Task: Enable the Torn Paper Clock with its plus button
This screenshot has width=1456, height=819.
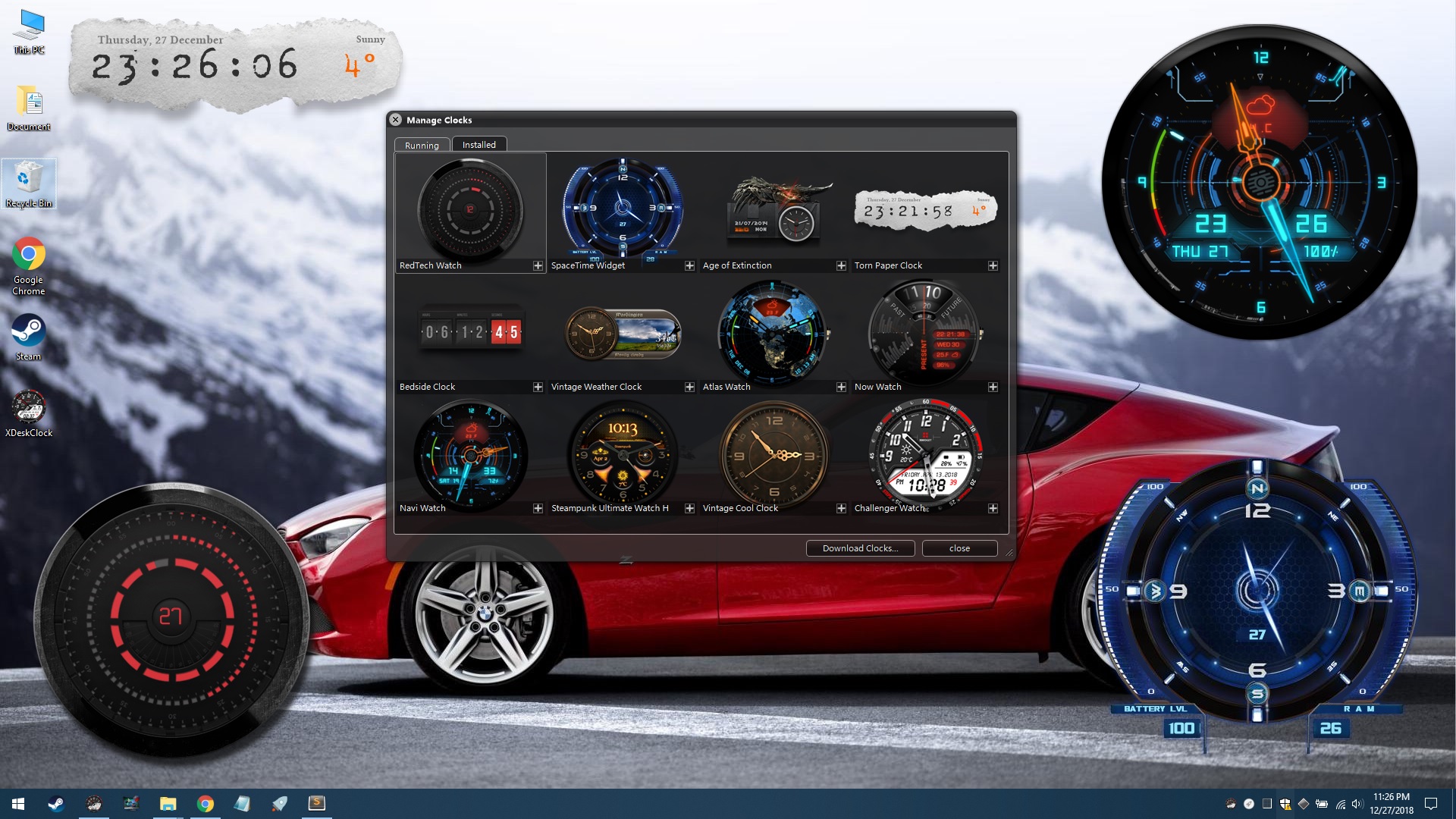Action: (x=993, y=265)
